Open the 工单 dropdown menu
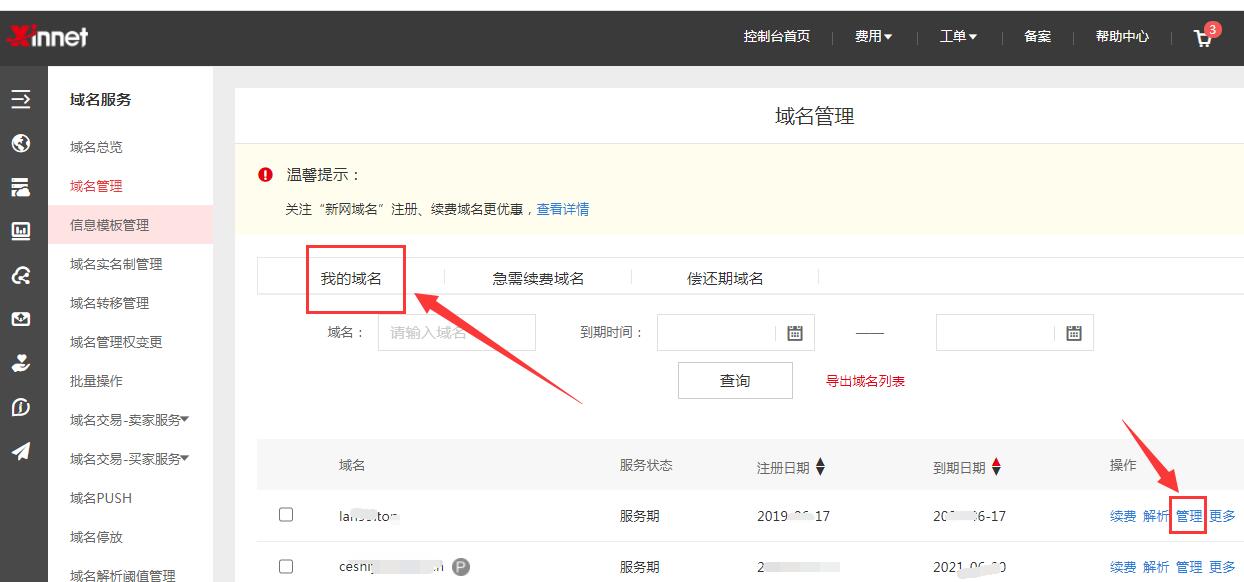 tap(957, 37)
